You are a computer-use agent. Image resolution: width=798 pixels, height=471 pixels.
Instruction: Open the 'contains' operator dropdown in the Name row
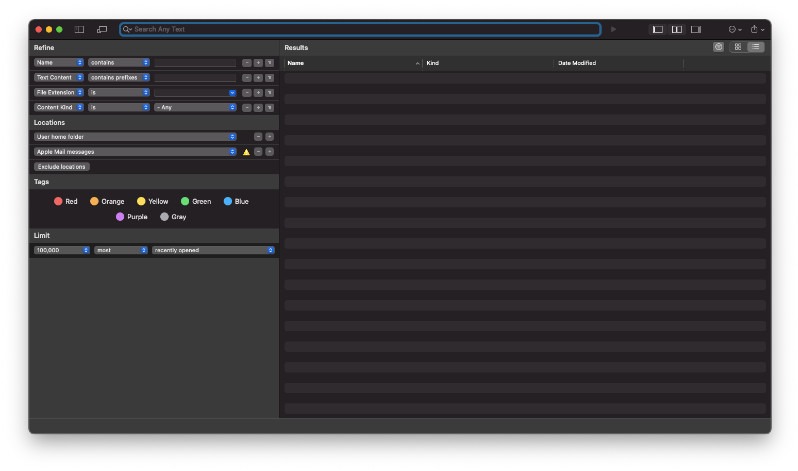119,63
